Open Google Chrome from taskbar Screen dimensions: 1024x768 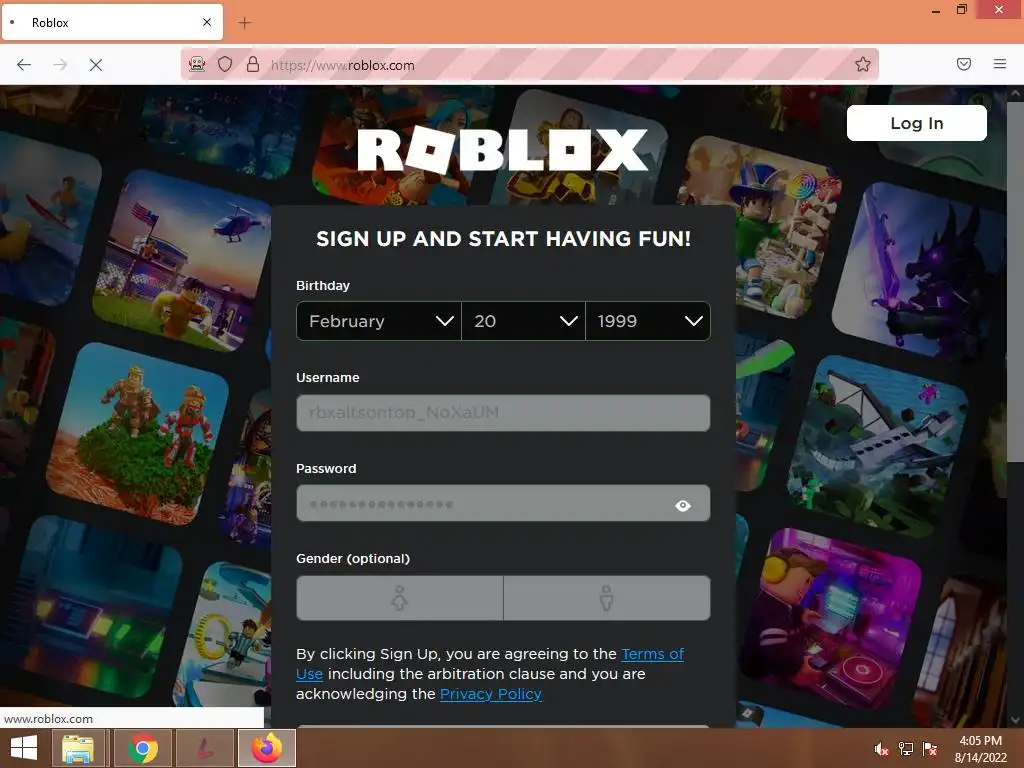[x=142, y=748]
